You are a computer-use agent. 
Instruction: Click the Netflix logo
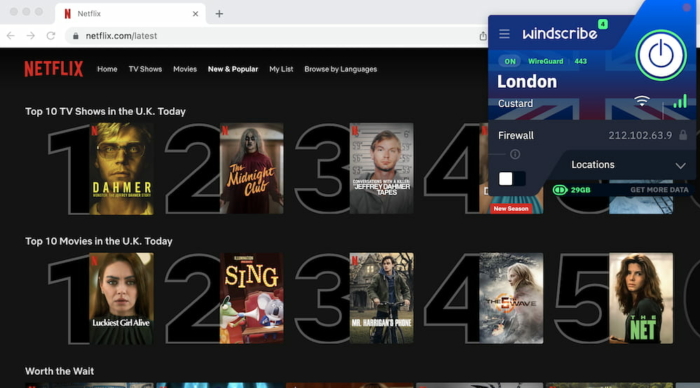tap(54, 69)
